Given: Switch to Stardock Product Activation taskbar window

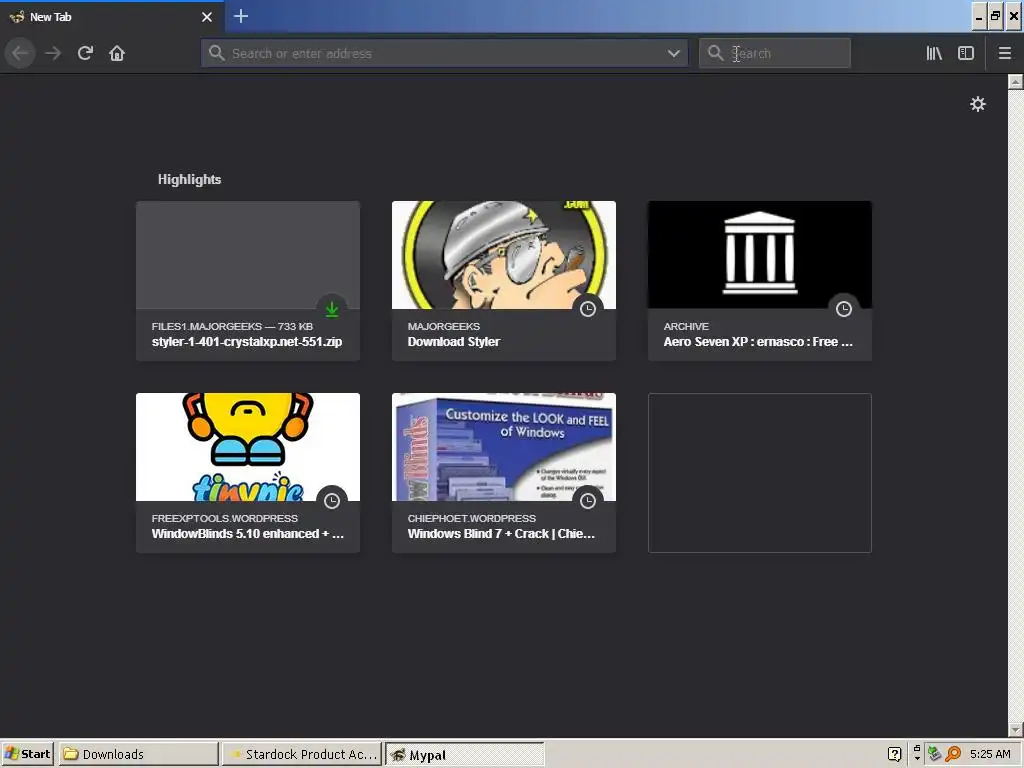Looking at the screenshot, I should point(302,754).
